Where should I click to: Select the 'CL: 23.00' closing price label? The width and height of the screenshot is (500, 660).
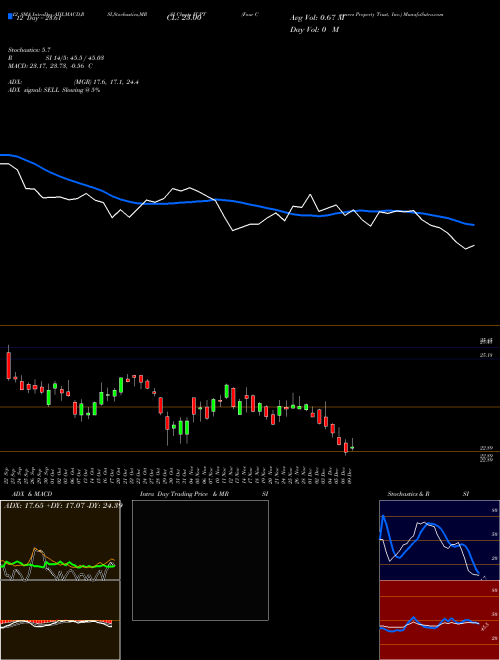[184, 19]
